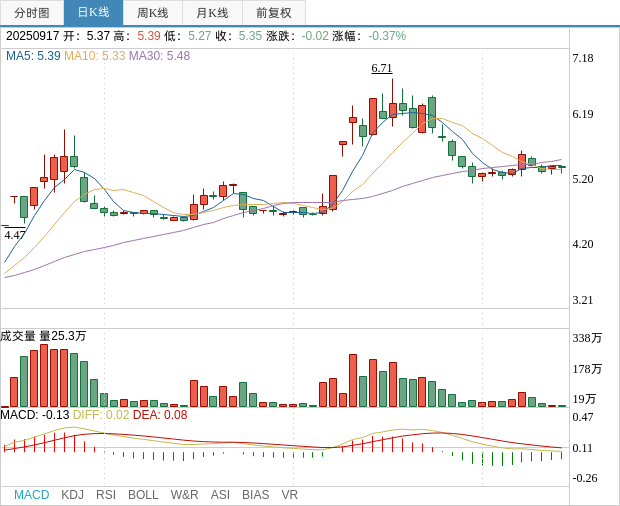
Task: Click the 178万 volume axis label
Action: tap(587, 369)
